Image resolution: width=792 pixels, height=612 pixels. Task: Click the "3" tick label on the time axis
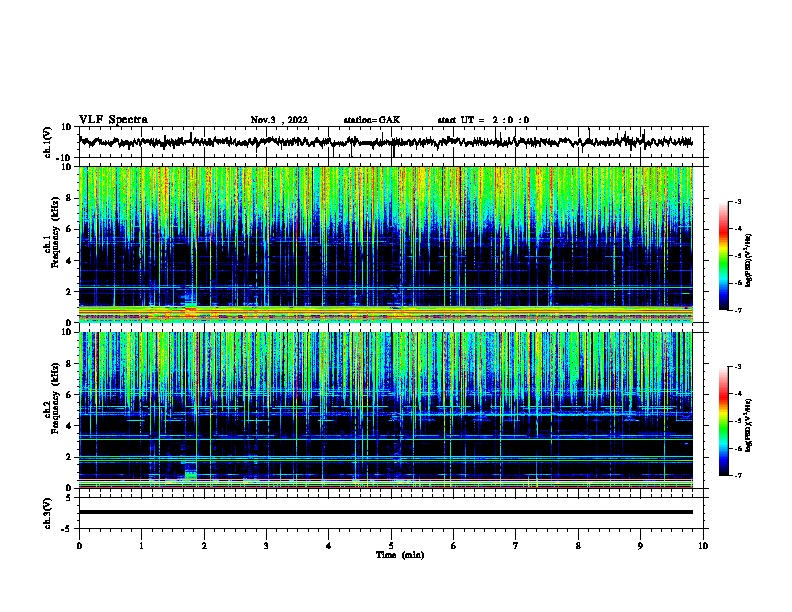[x=266, y=546]
